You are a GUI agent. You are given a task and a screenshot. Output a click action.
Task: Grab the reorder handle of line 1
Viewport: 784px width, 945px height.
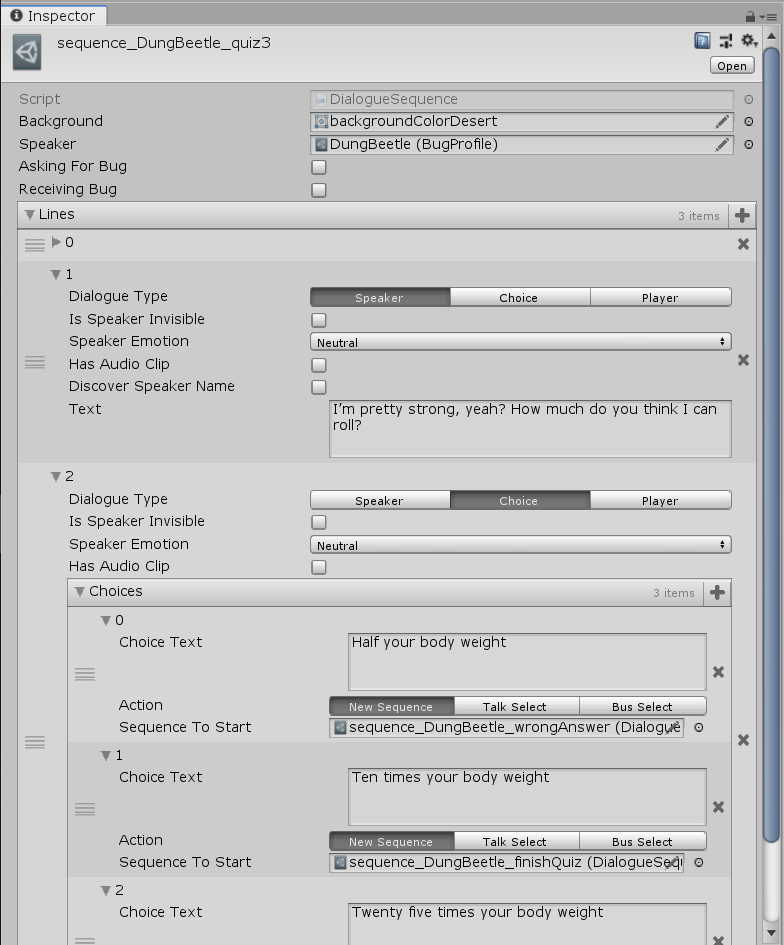pyautogui.click(x=35, y=362)
